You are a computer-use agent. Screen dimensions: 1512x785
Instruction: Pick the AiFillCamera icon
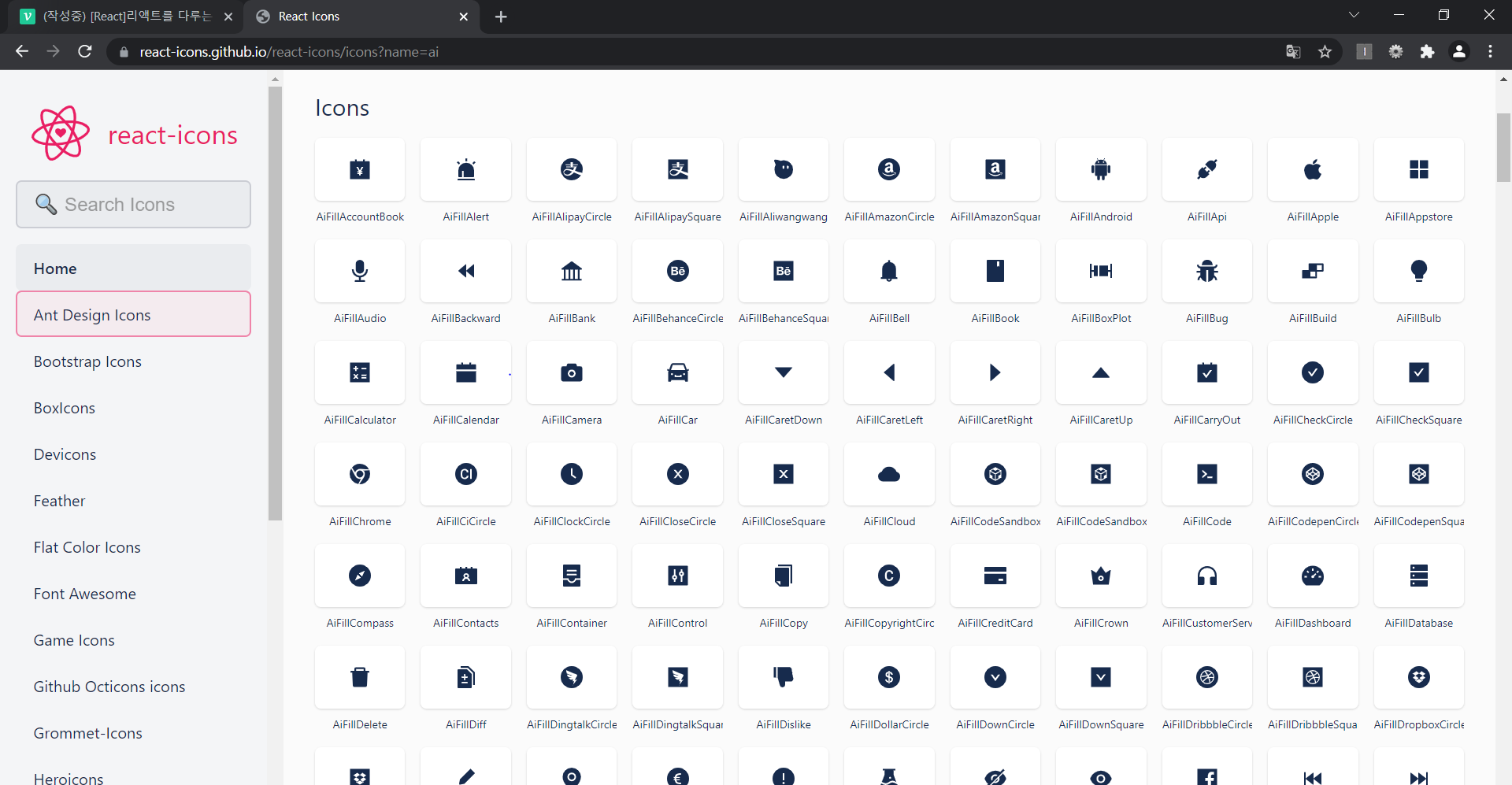(x=572, y=372)
